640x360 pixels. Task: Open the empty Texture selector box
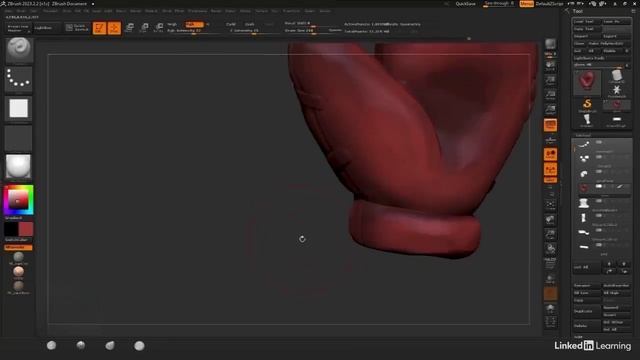coord(18,138)
